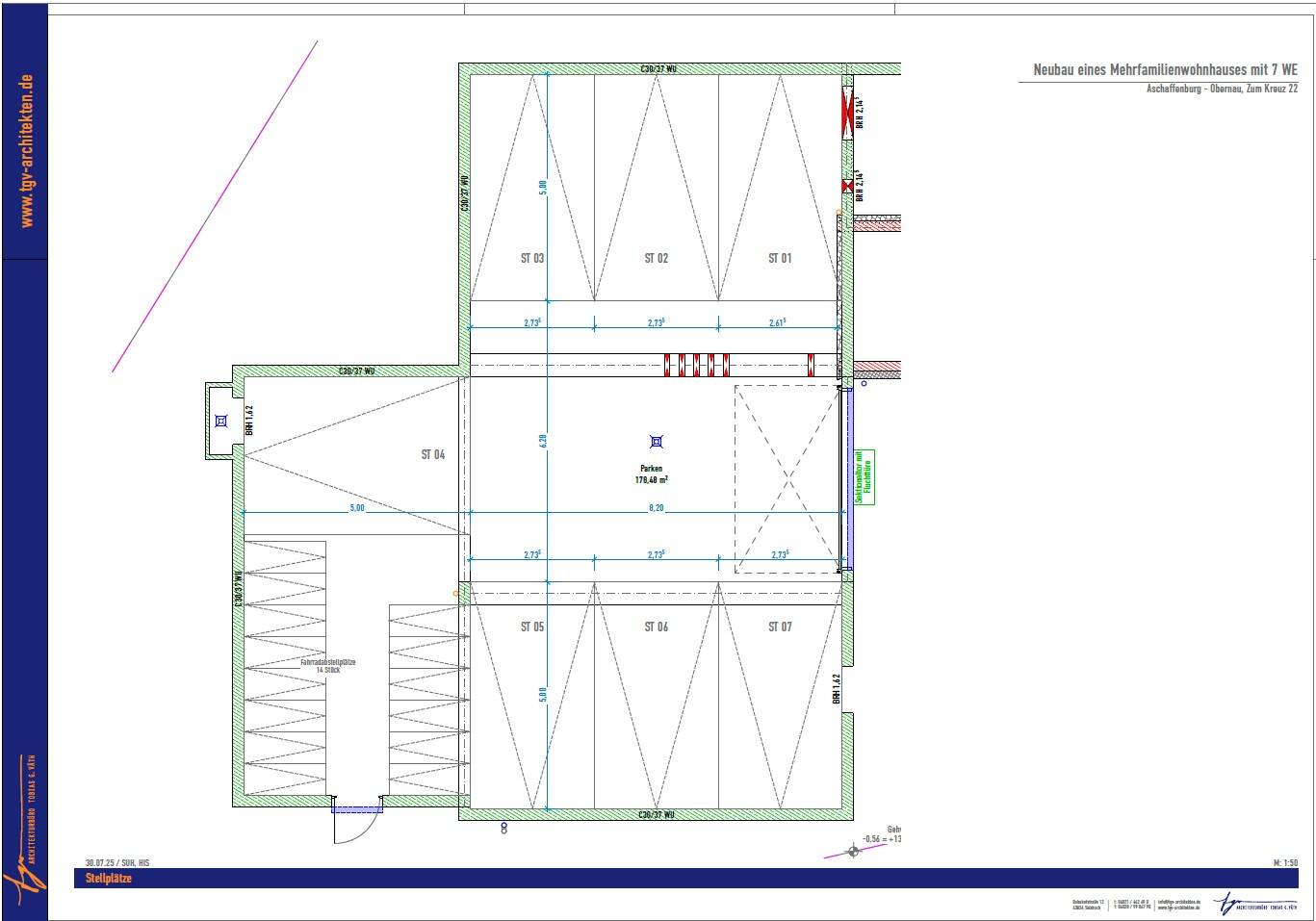Click the Parken 178,48 m² area label

pos(654,473)
